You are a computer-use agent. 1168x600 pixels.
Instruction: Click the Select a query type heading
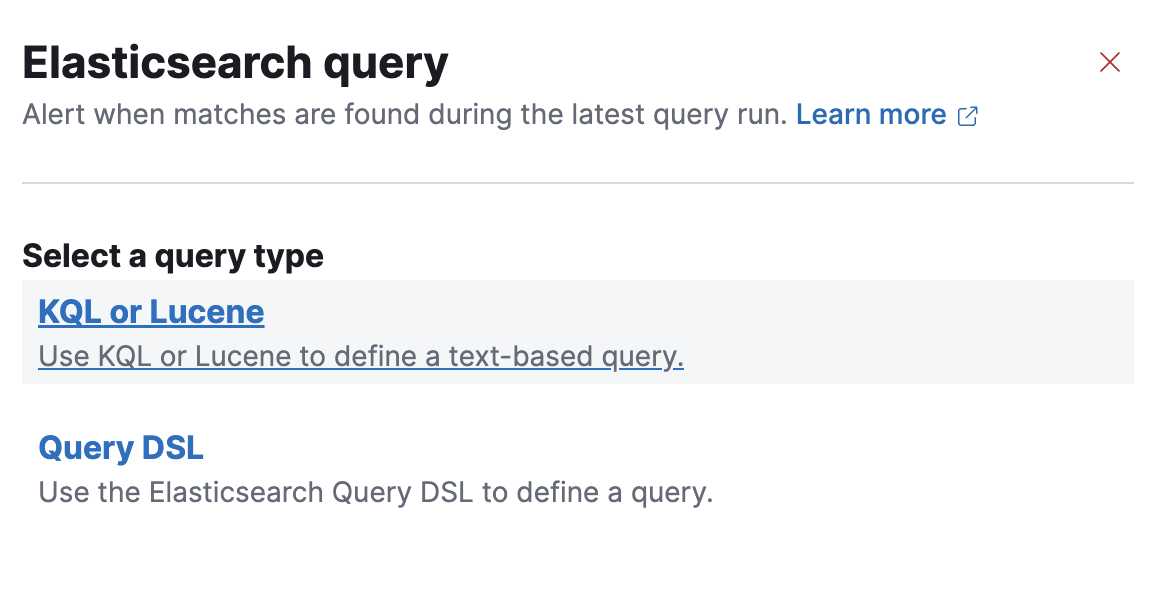(172, 257)
